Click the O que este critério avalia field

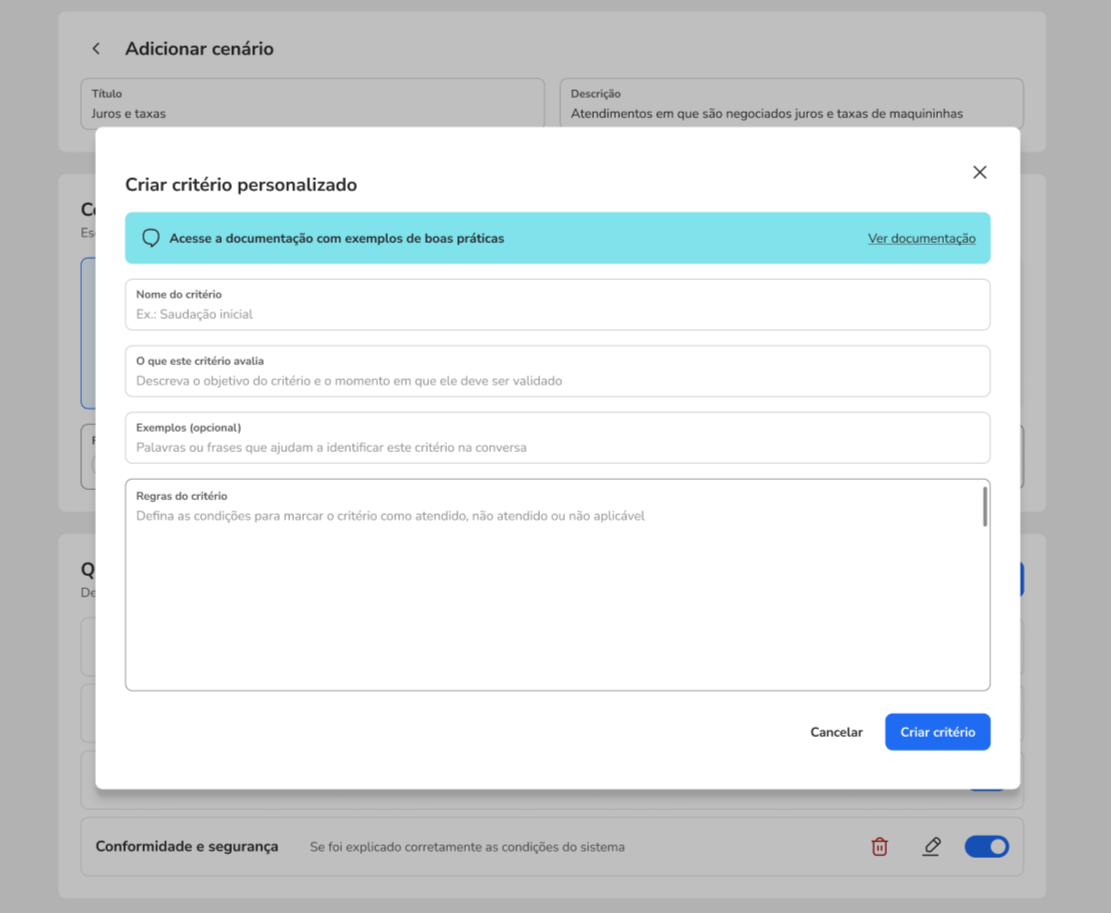coord(557,371)
